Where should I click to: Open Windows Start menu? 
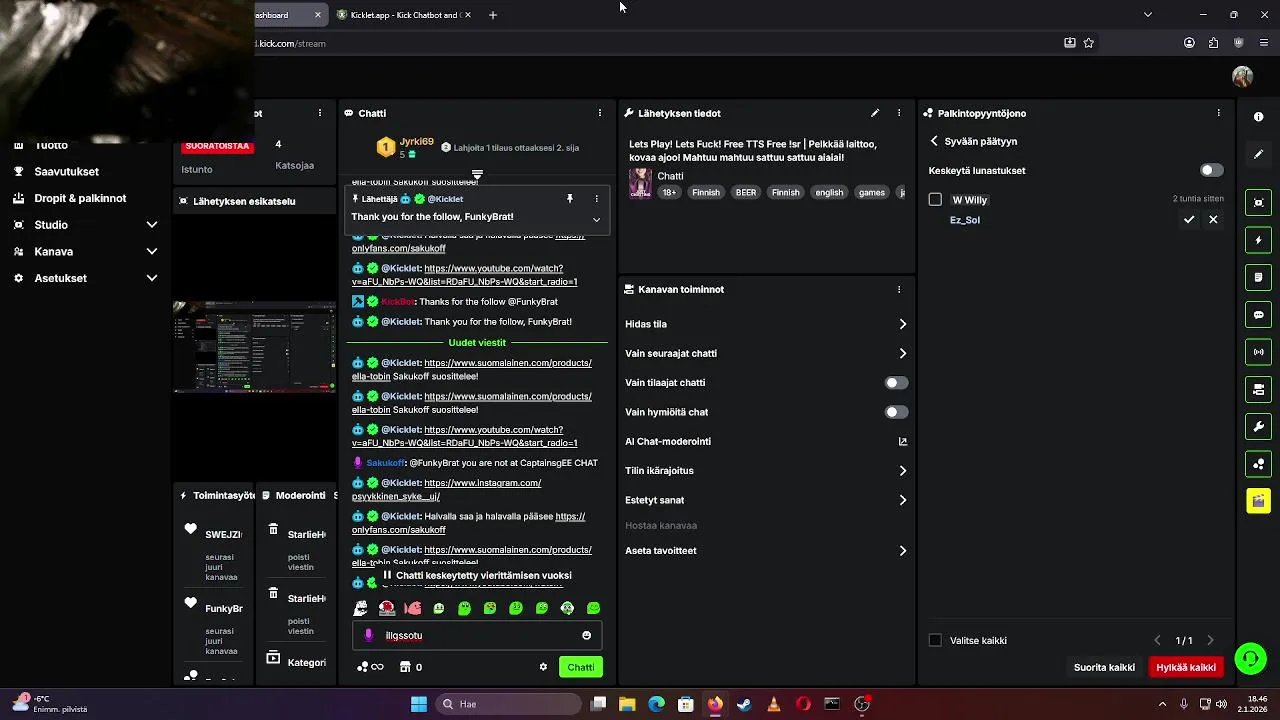click(x=419, y=704)
